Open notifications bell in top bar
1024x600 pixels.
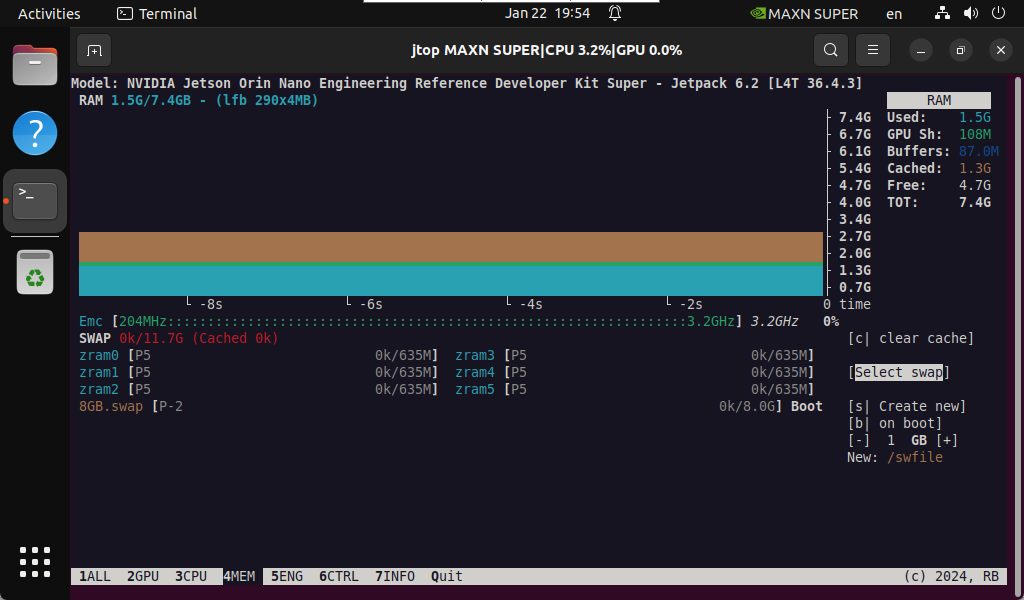click(x=615, y=13)
